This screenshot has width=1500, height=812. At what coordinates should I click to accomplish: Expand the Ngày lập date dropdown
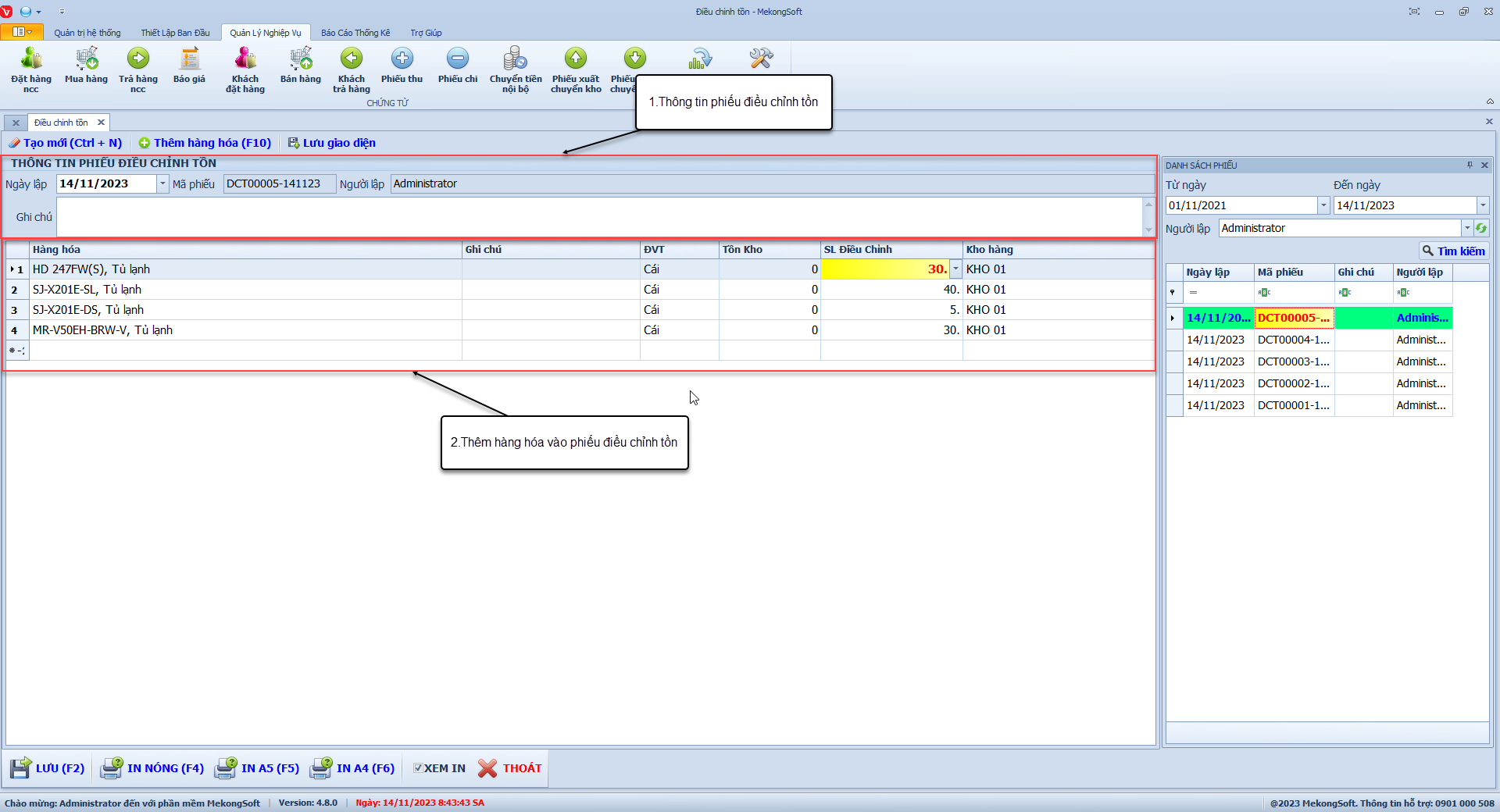coord(162,183)
